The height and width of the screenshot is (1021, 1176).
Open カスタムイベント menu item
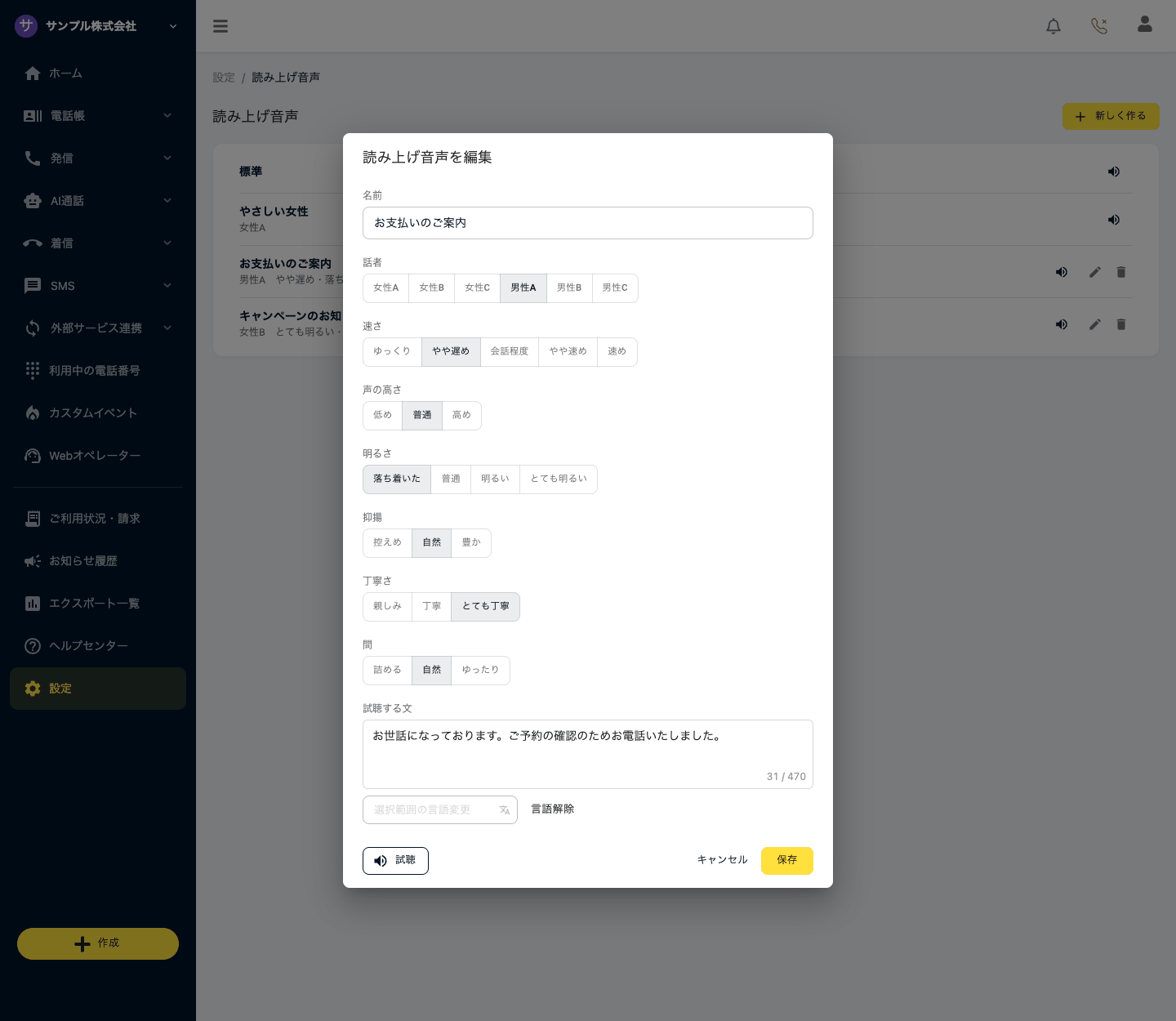(x=98, y=413)
